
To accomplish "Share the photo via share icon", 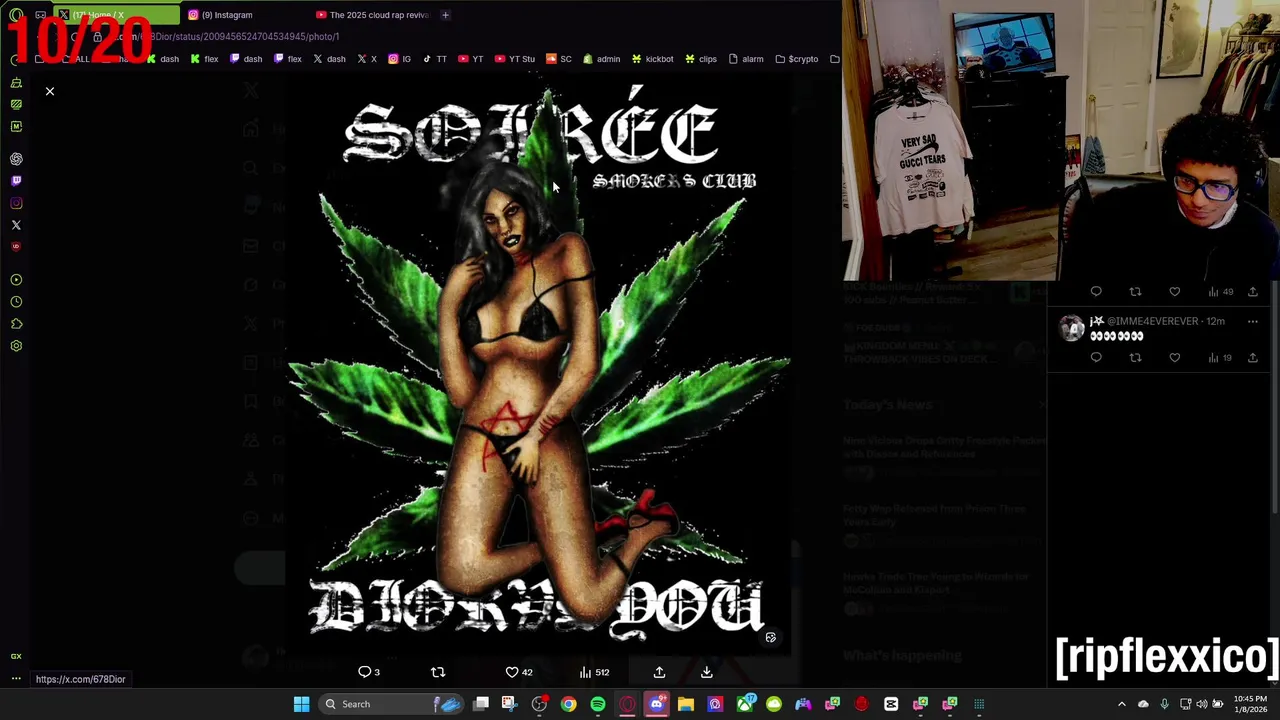I will (x=659, y=672).
